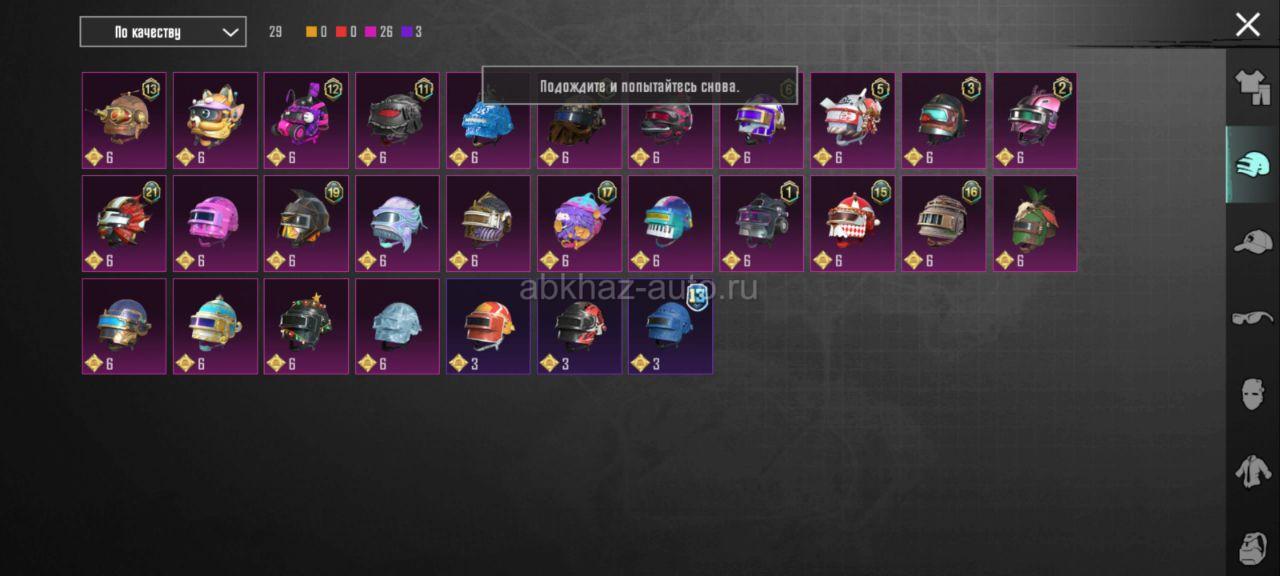Open the sunglasses category icon
Viewport: 1280px width, 576px height.
(x=1252, y=318)
